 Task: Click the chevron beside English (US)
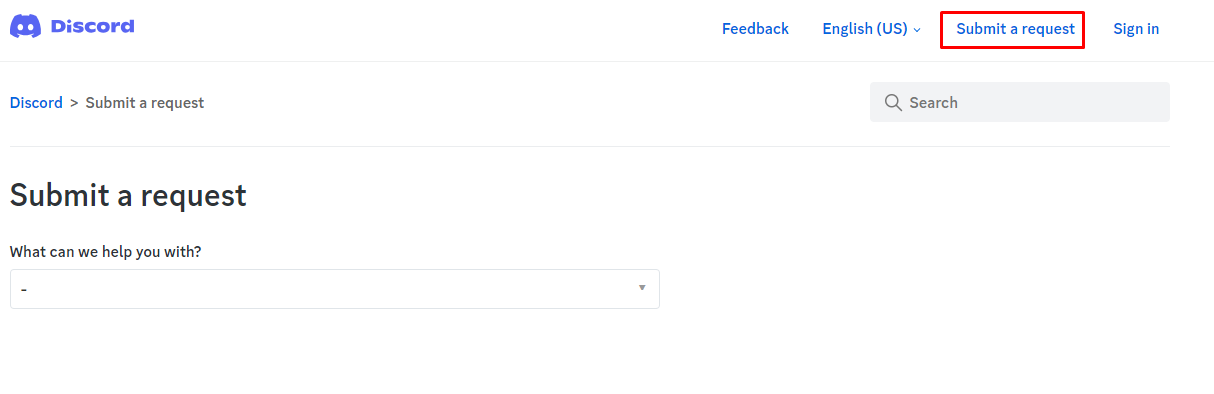tap(917, 30)
